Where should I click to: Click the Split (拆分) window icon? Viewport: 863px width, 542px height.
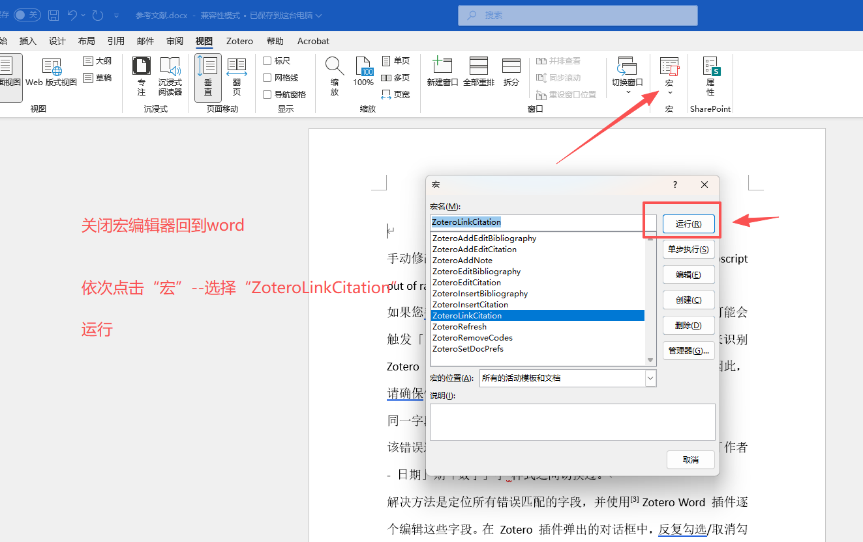[511, 68]
